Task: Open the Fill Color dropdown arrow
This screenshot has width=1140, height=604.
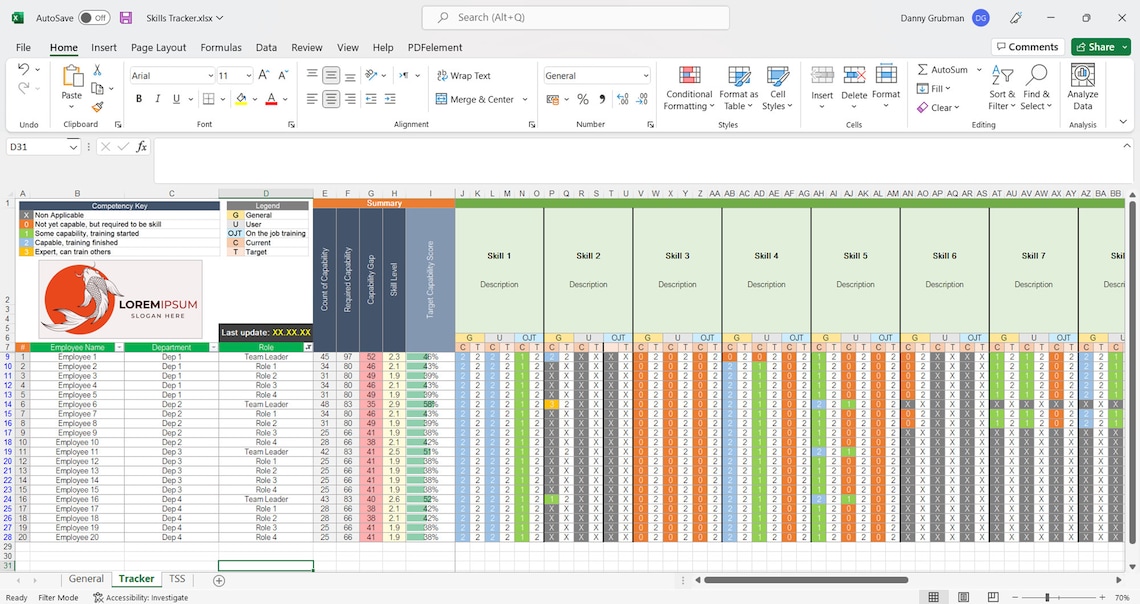Action: (255, 98)
